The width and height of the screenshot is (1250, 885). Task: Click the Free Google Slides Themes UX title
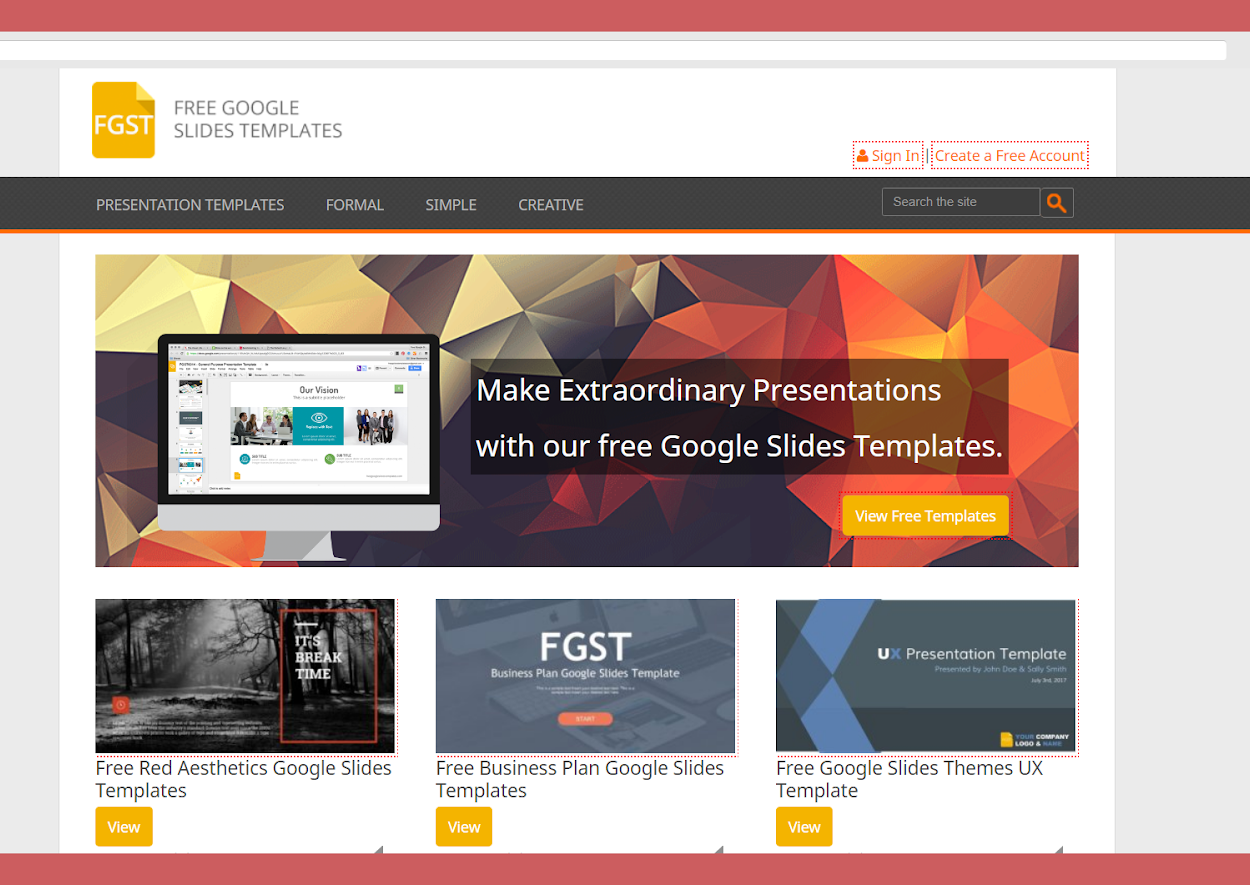coord(909,779)
